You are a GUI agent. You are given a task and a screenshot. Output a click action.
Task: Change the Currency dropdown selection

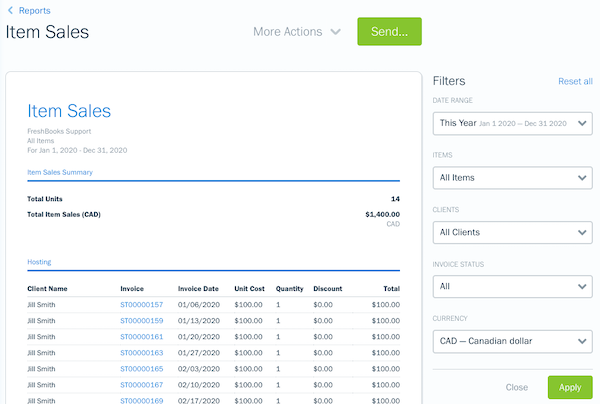[513, 341]
